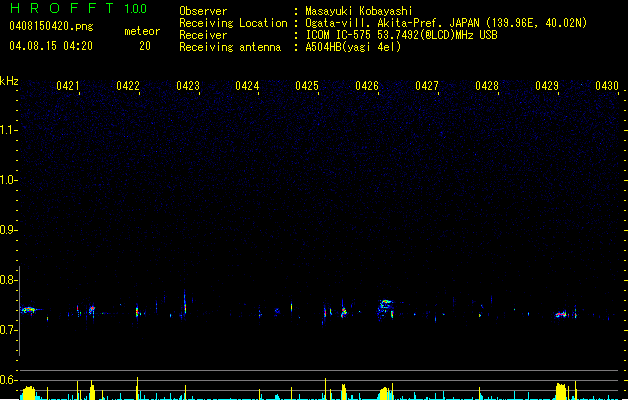Click the 0430 time marker
This screenshot has height=400, width=629.
607,86
